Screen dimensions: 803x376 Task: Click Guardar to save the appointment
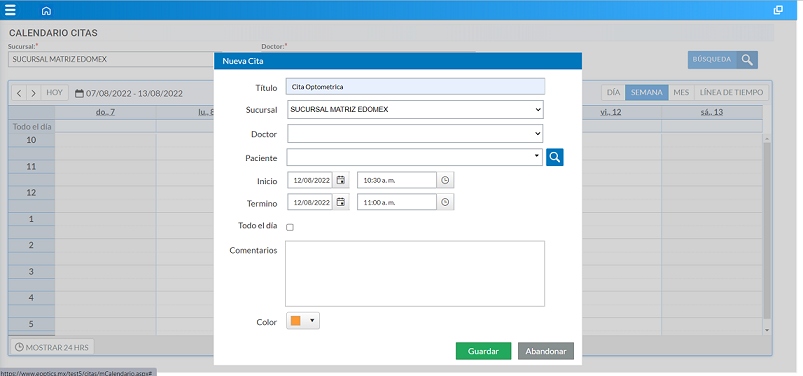[x=483, y=351]
